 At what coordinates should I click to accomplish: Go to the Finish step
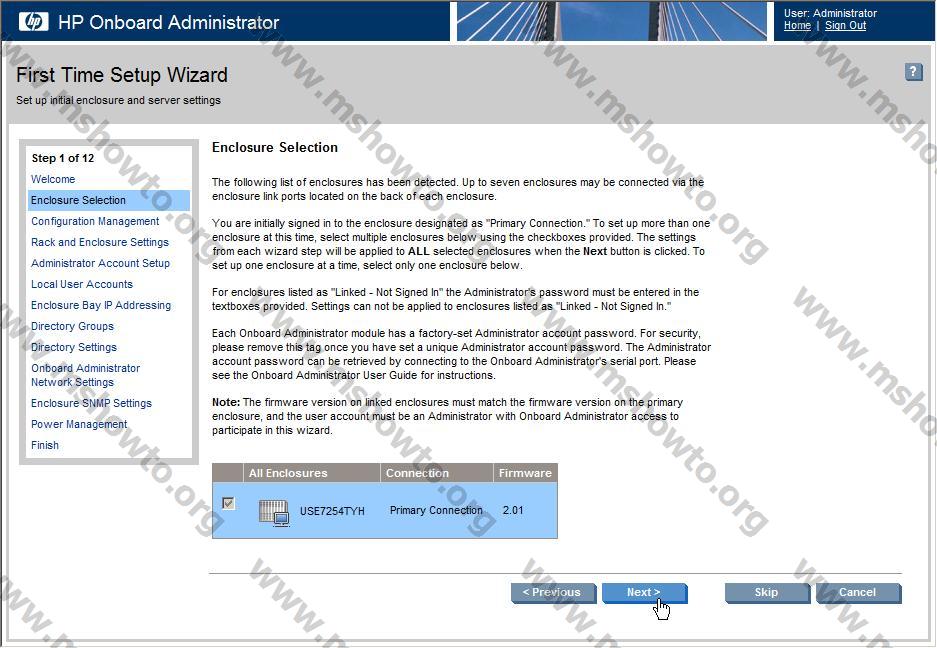pyautogui.click(x=45, y=445)
